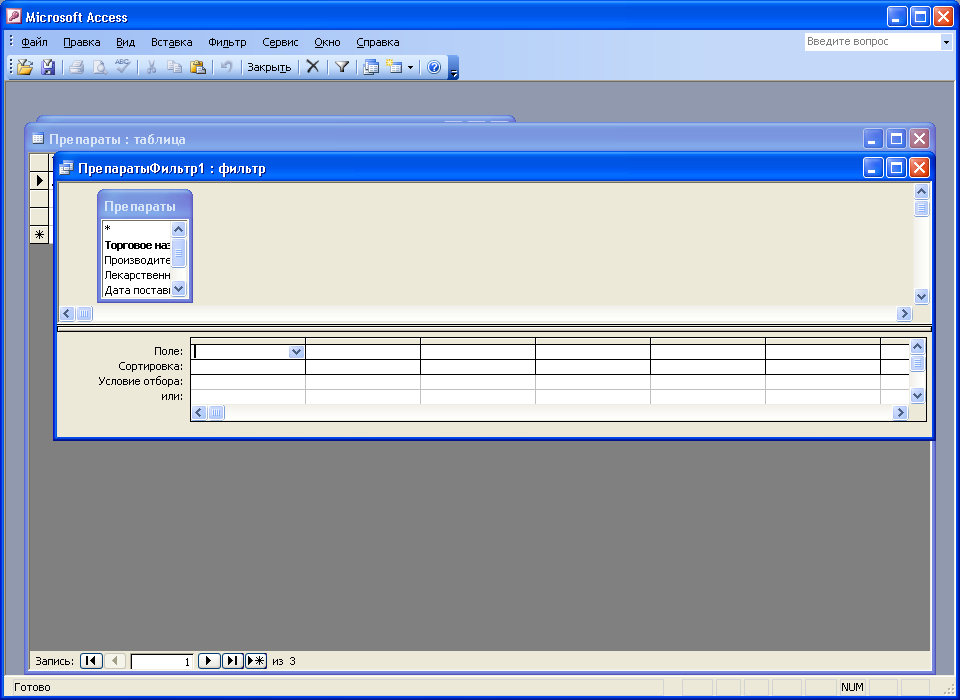Select Лекарственн field in Препараты list
Image resolution: width=960 pixels, height=700 pixels.
[x=136, y=275]
